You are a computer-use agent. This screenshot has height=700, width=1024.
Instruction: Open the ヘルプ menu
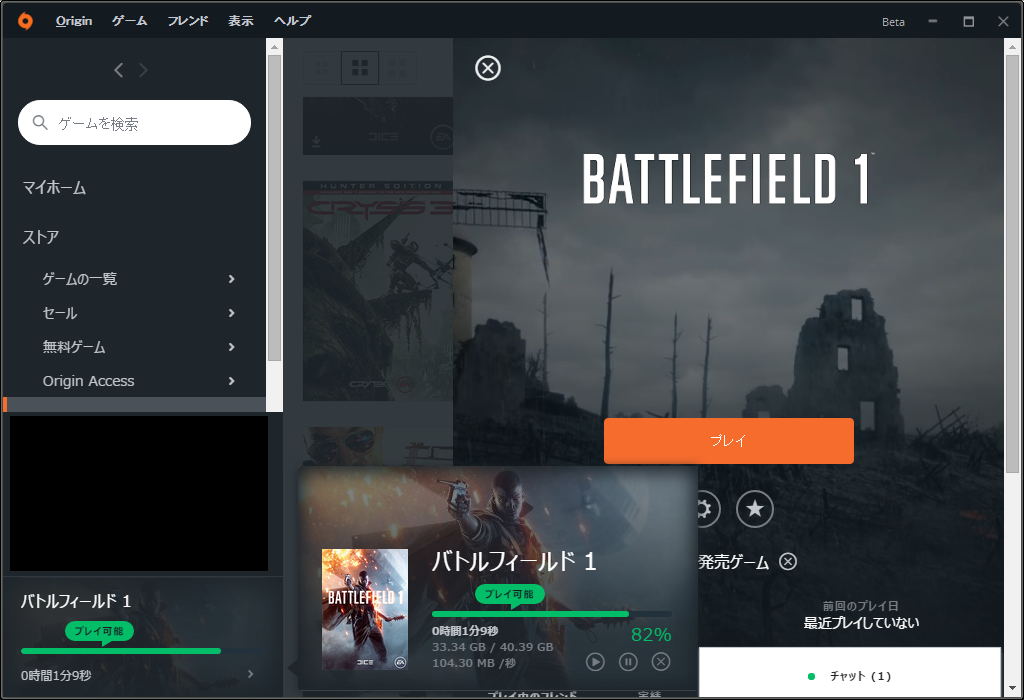[x=292, y=21]
